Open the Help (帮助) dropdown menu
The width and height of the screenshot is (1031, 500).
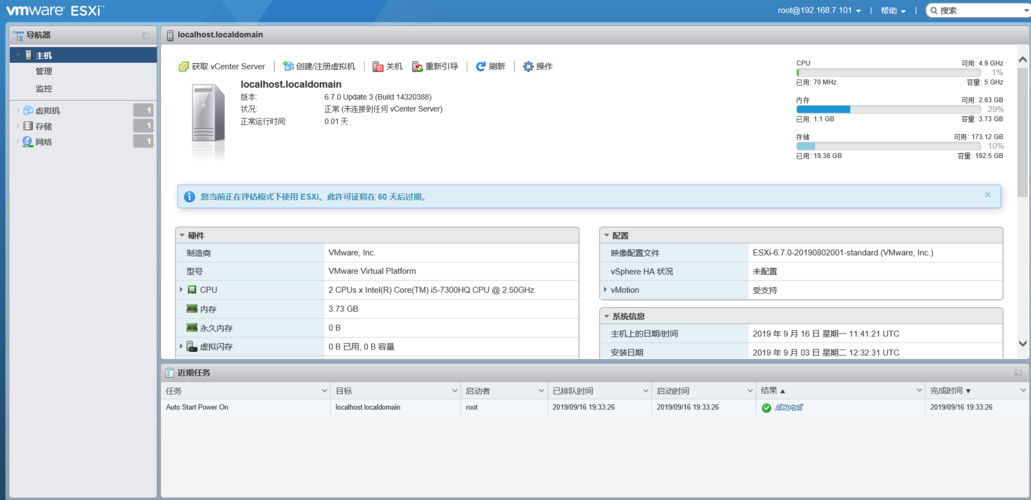point(893,11)
